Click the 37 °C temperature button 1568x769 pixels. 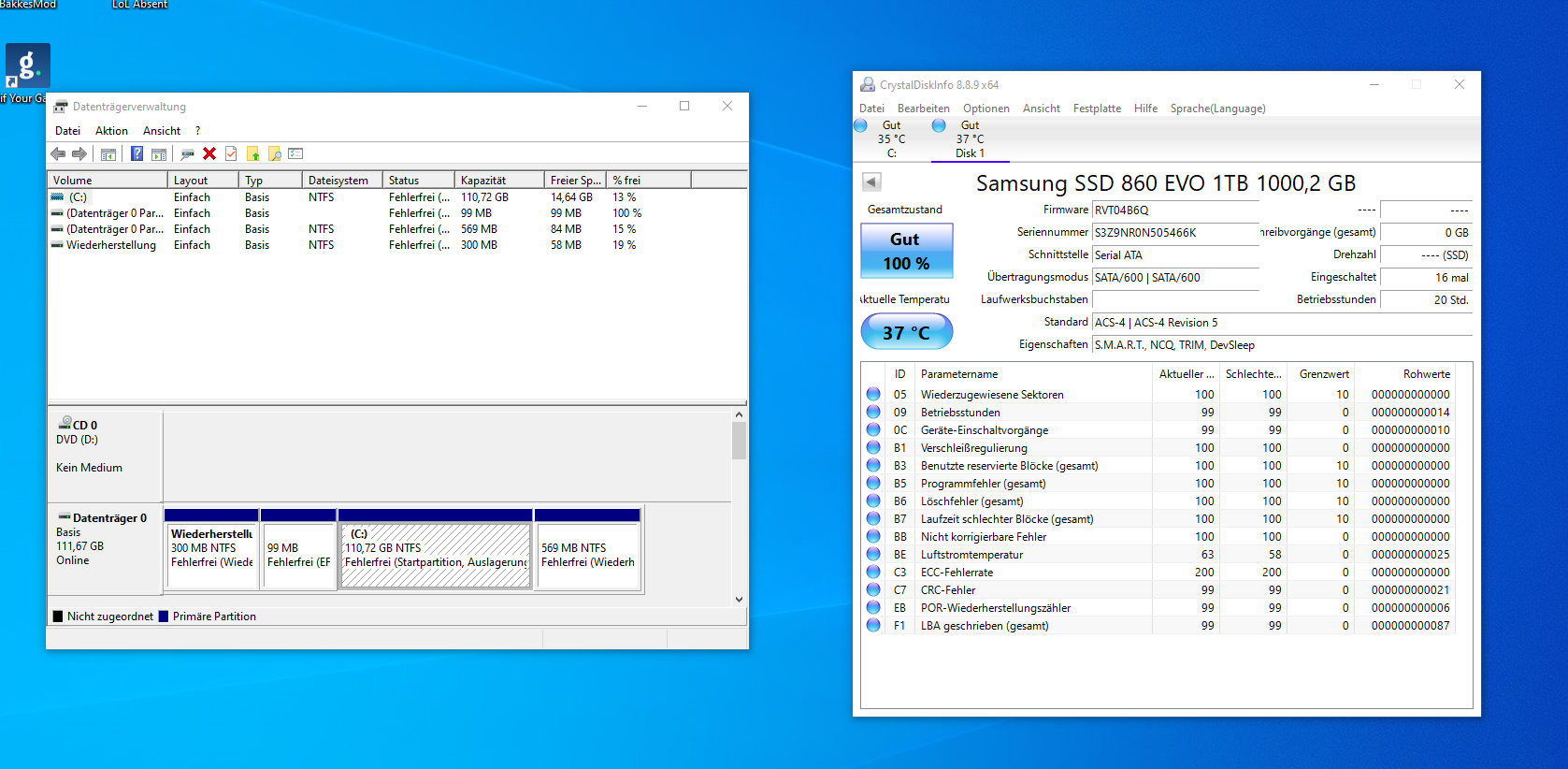pyautogui.click(x=906, y=332)
